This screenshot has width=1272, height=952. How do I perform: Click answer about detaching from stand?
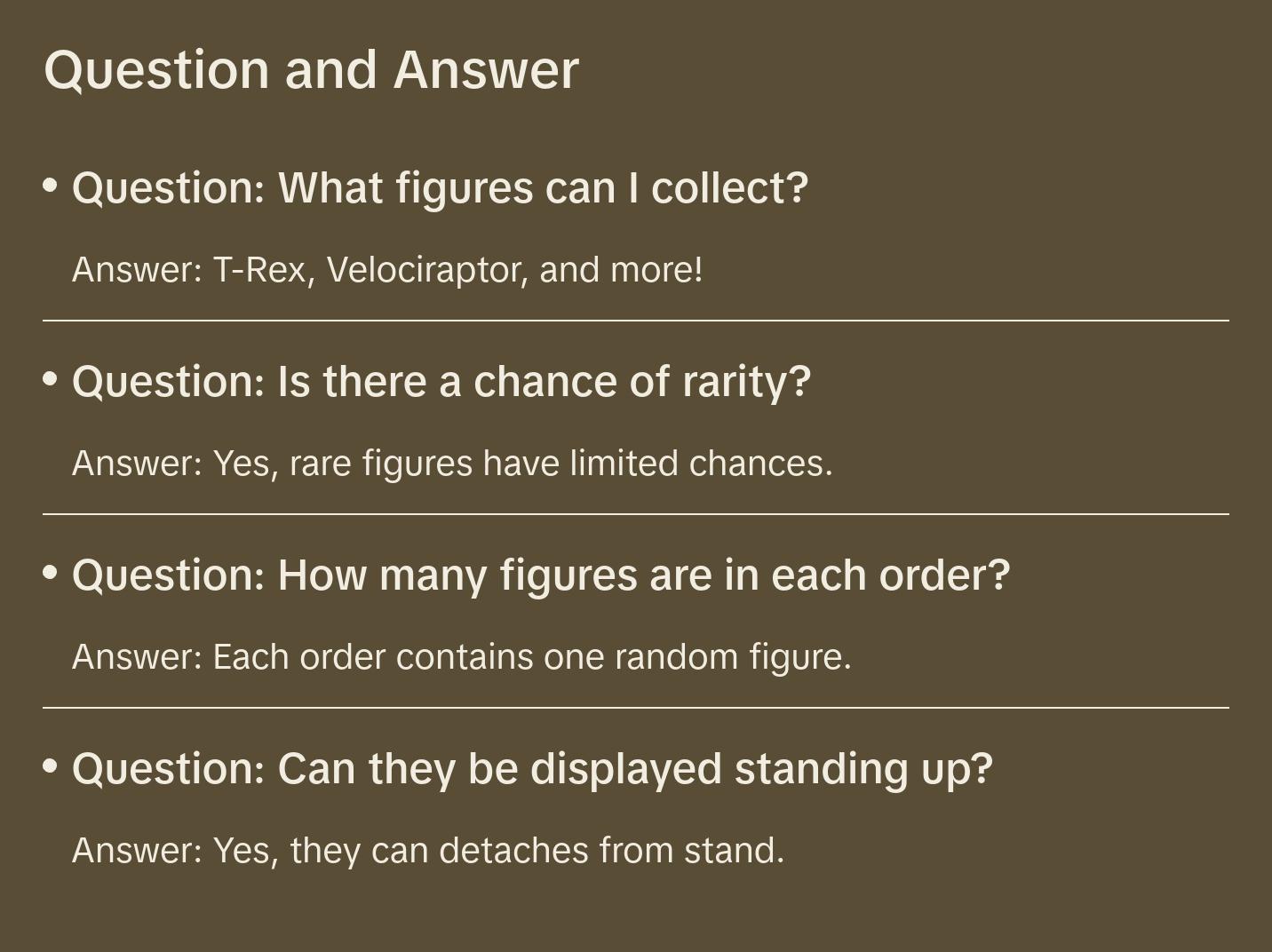click(428, 851)
